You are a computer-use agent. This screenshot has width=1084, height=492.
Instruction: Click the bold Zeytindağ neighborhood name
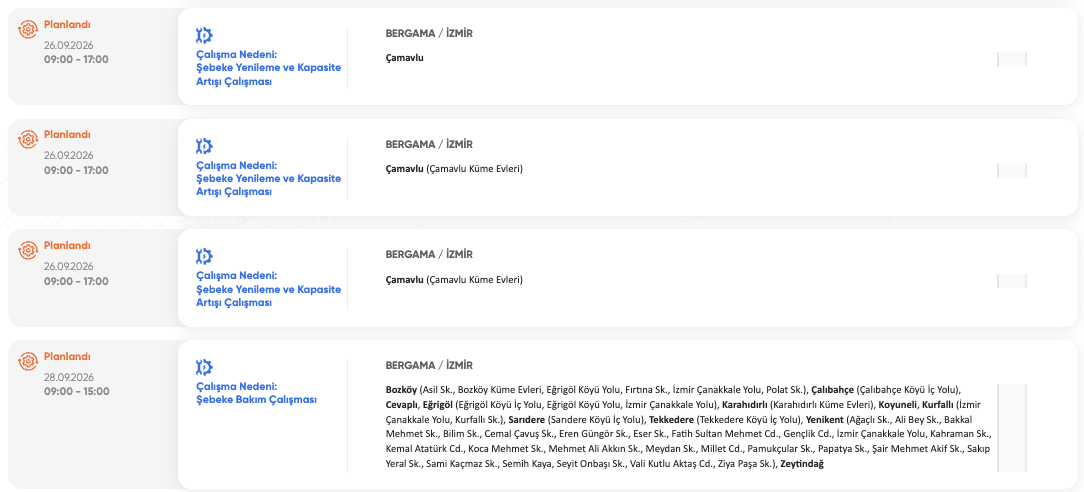[x=802, y=464]
